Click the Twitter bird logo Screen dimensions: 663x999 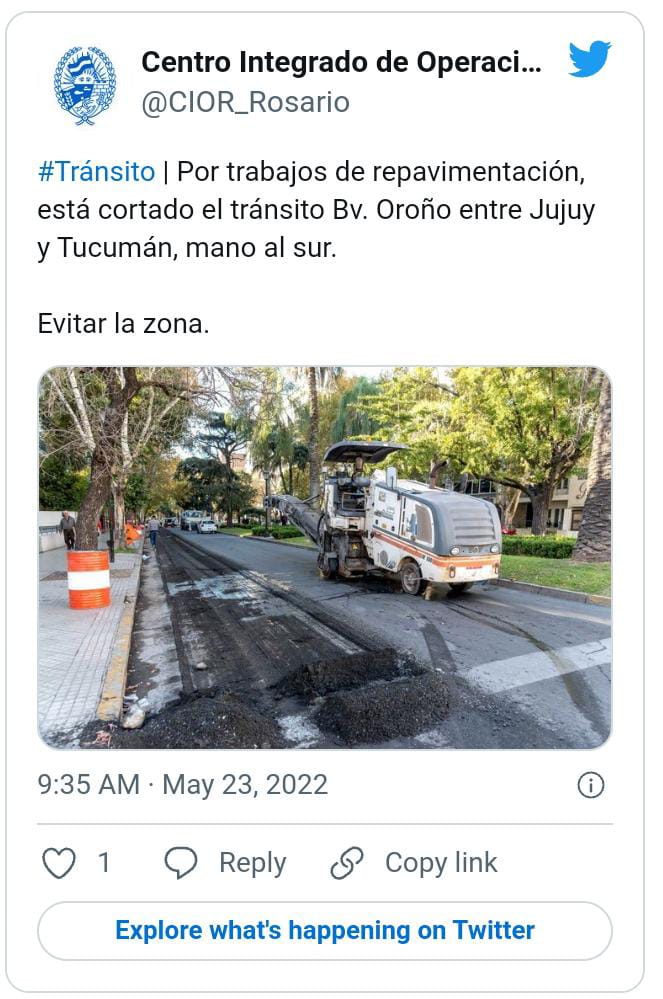pyautogui.click(x=590, y=59)
